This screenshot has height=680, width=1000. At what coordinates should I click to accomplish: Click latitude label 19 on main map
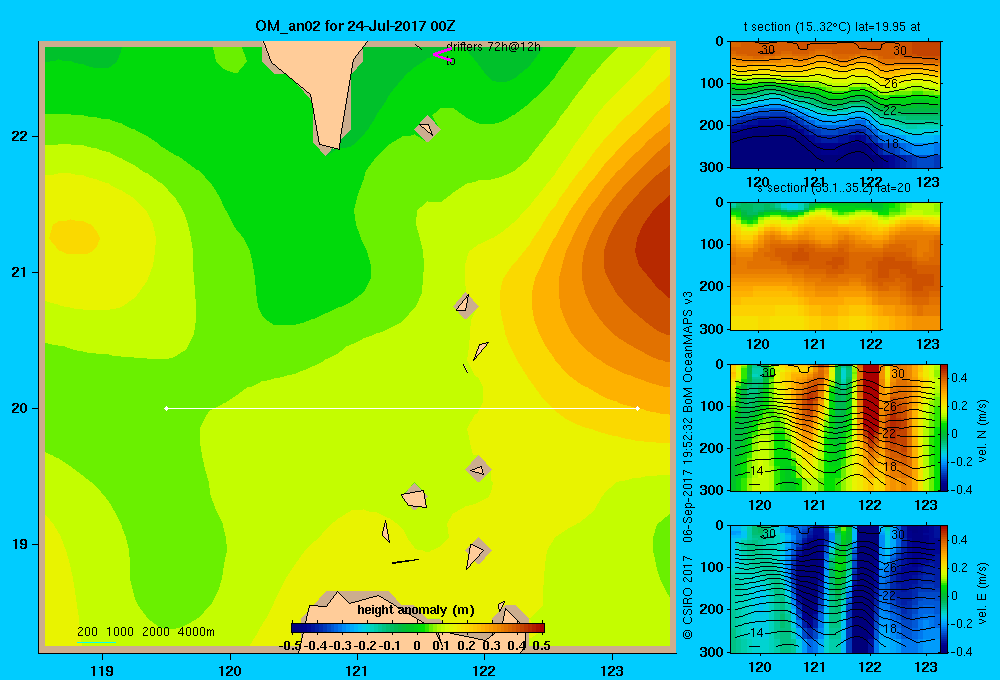pos(20,544)
